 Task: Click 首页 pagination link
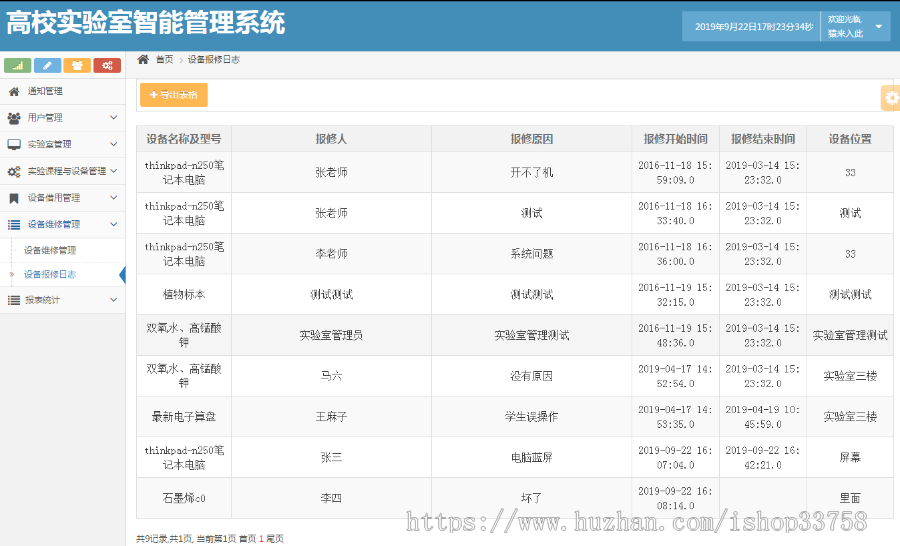(247, 539)
